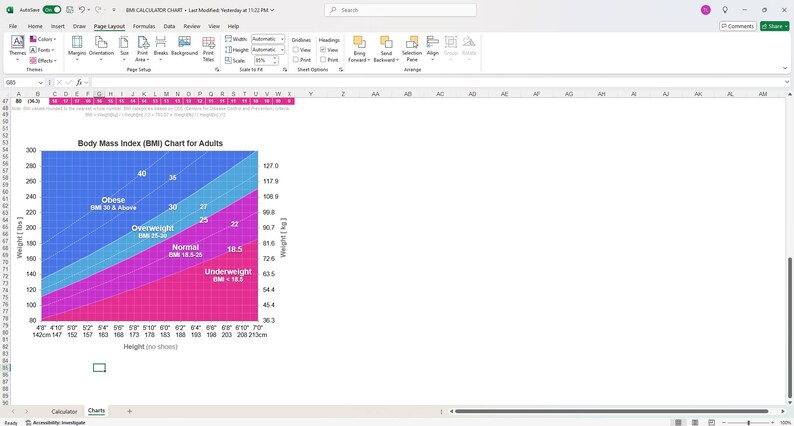This screenshot has height=426, width=794.
Task: Switch to Normal view in status bar
Action: tap(678, 422)
